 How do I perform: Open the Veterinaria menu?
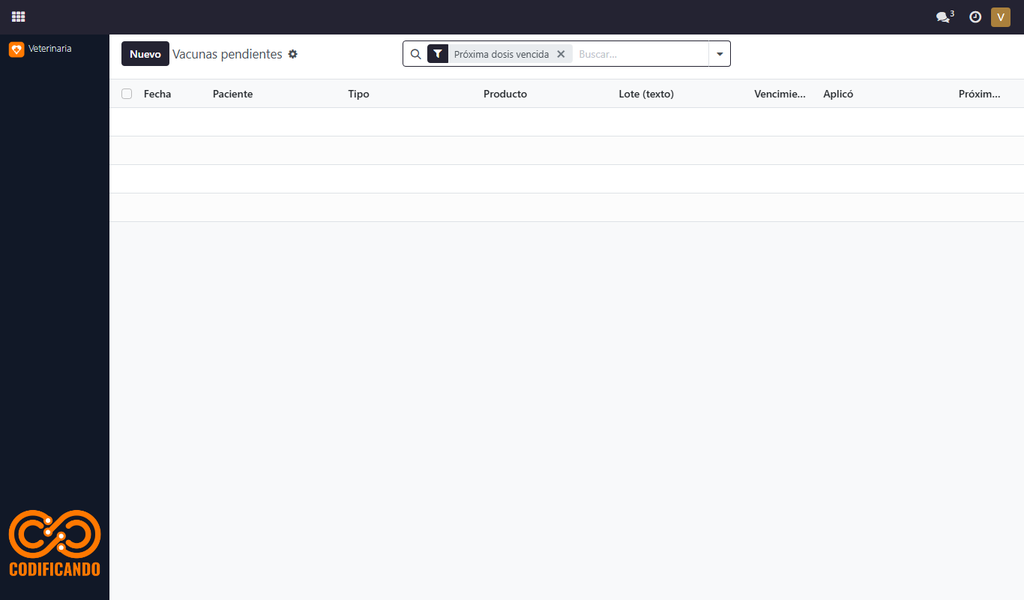(50, 49)
